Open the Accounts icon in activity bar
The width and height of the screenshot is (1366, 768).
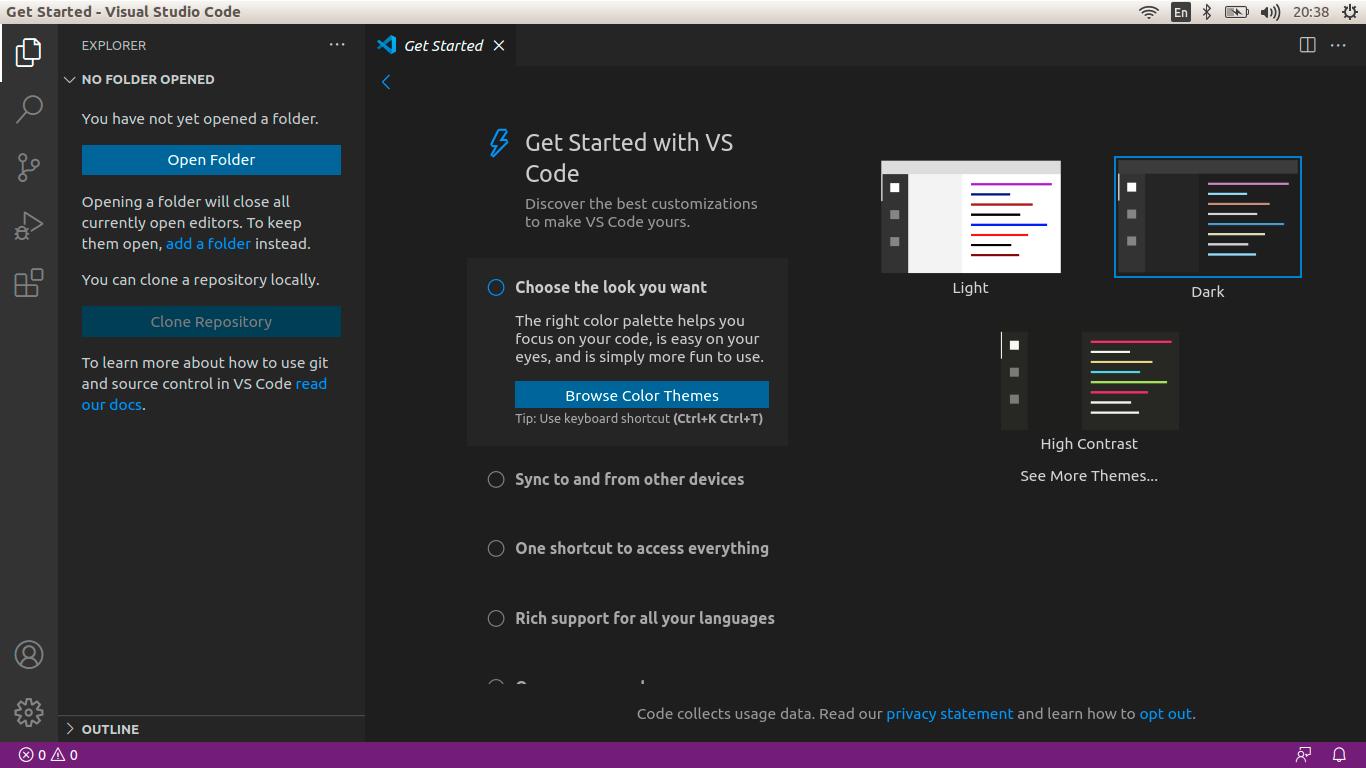click(x=29, y=655)
